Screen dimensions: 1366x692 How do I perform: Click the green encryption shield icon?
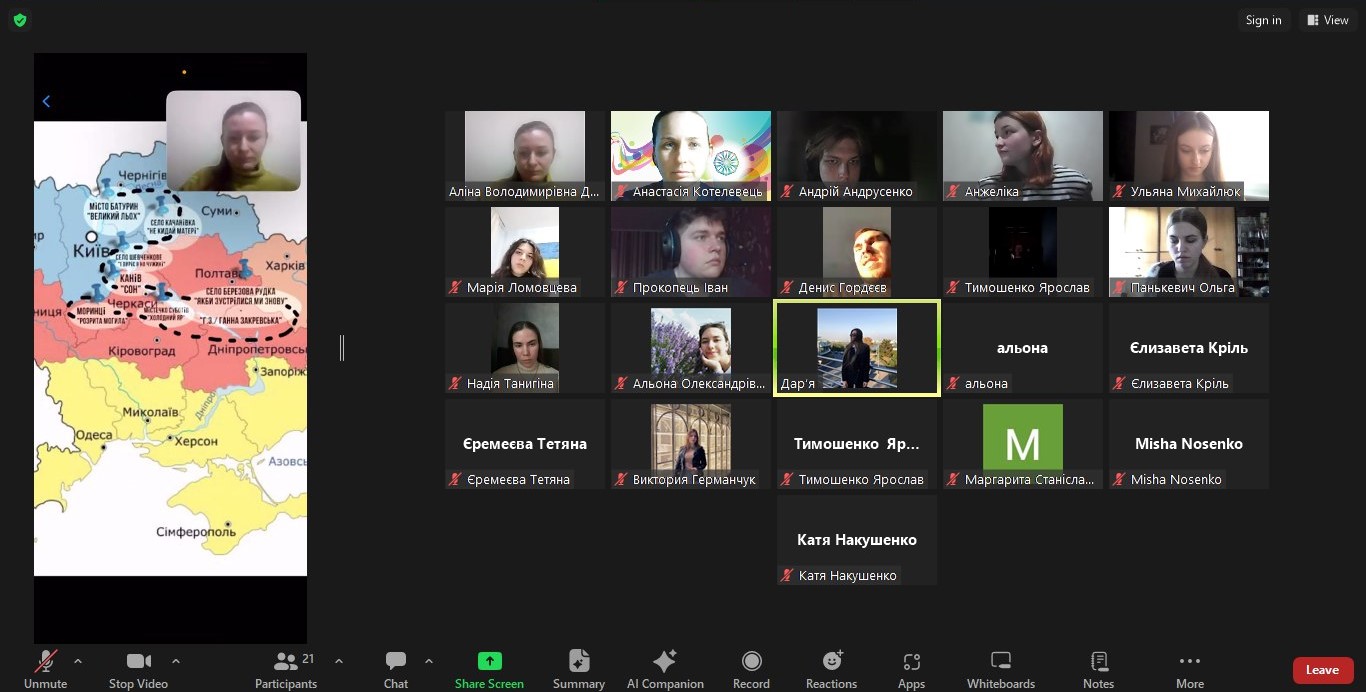coord(20,20)
